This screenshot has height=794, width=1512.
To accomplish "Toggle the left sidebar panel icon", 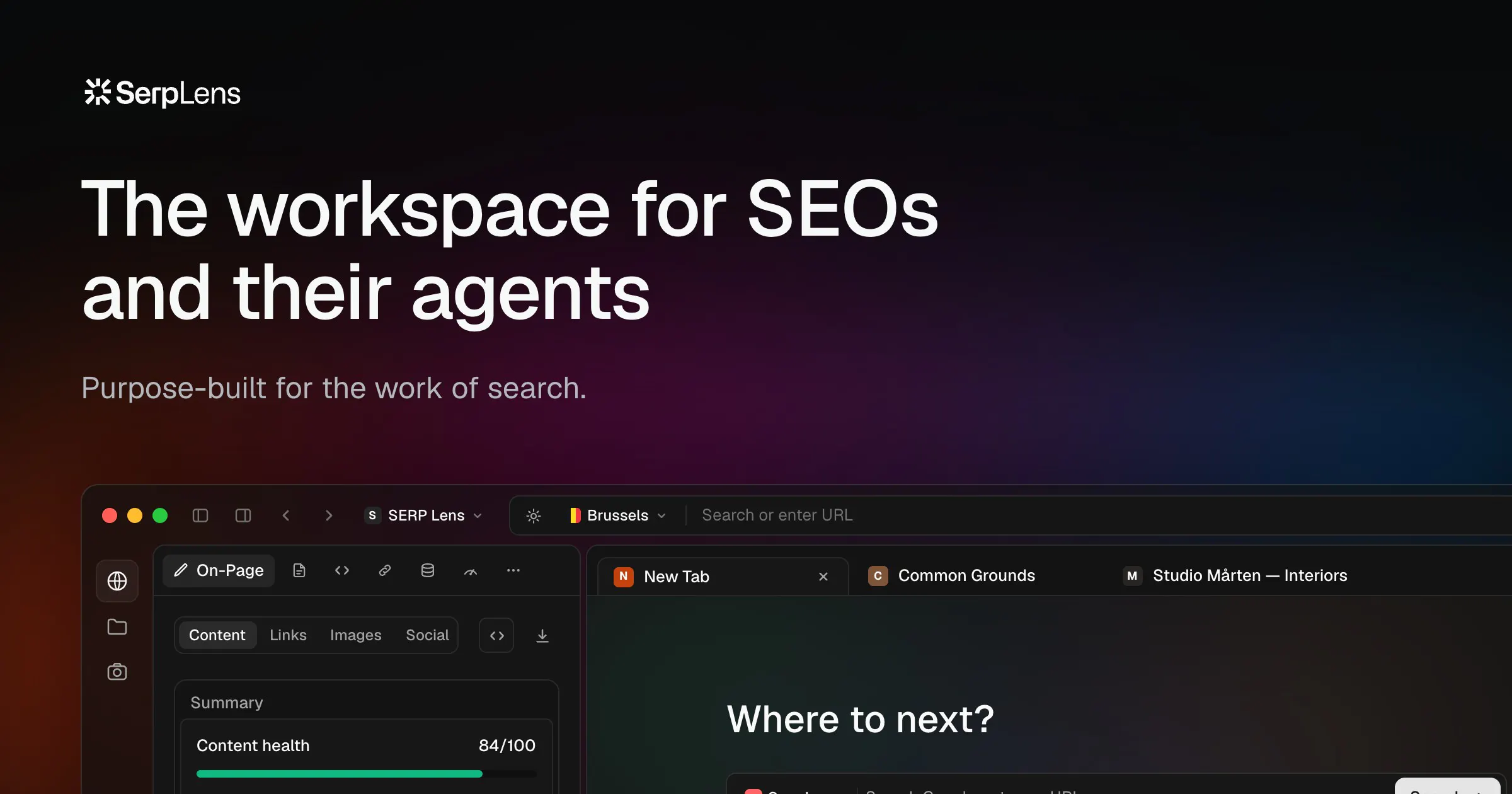I will (x=200, y=515).
